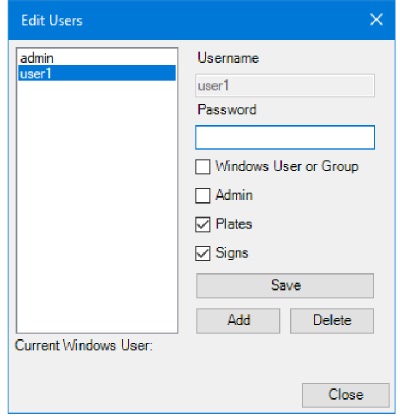This screenshot has height=418, width=400.
Task: Click the Close button at bottom
Action: 346,395
